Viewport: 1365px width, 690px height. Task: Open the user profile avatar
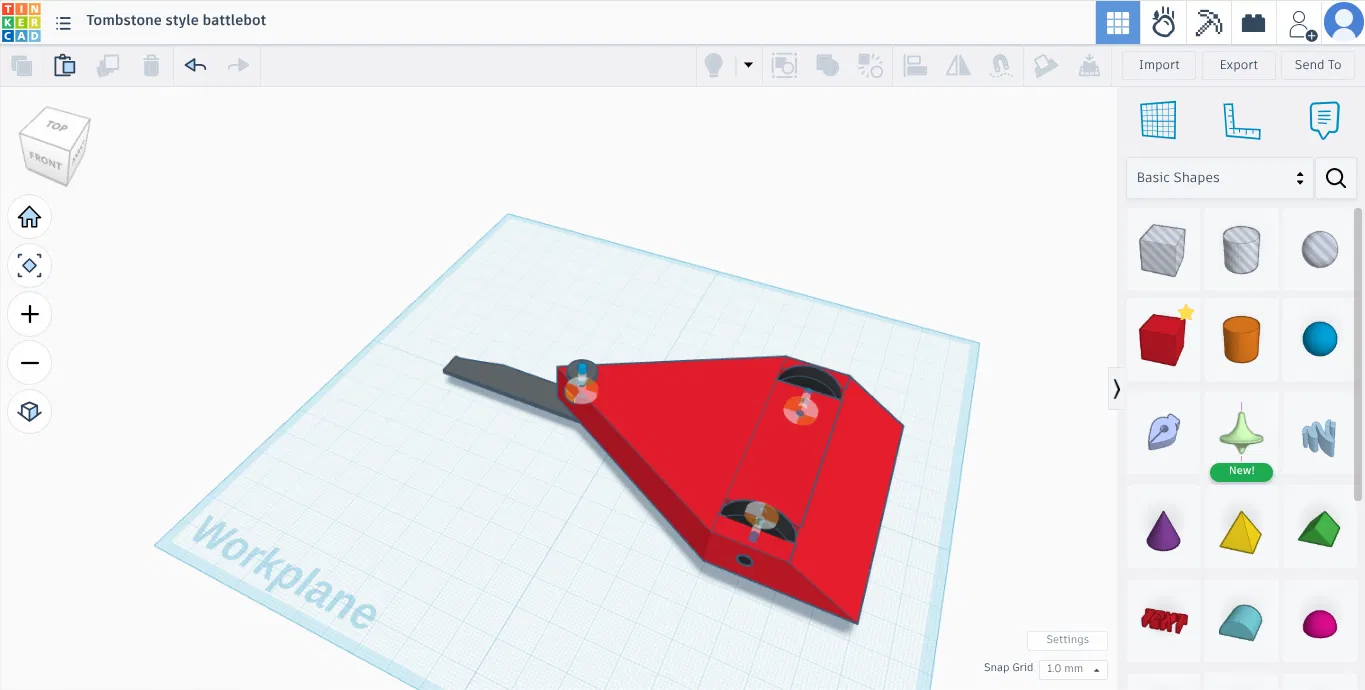(x=1343, y=22)
